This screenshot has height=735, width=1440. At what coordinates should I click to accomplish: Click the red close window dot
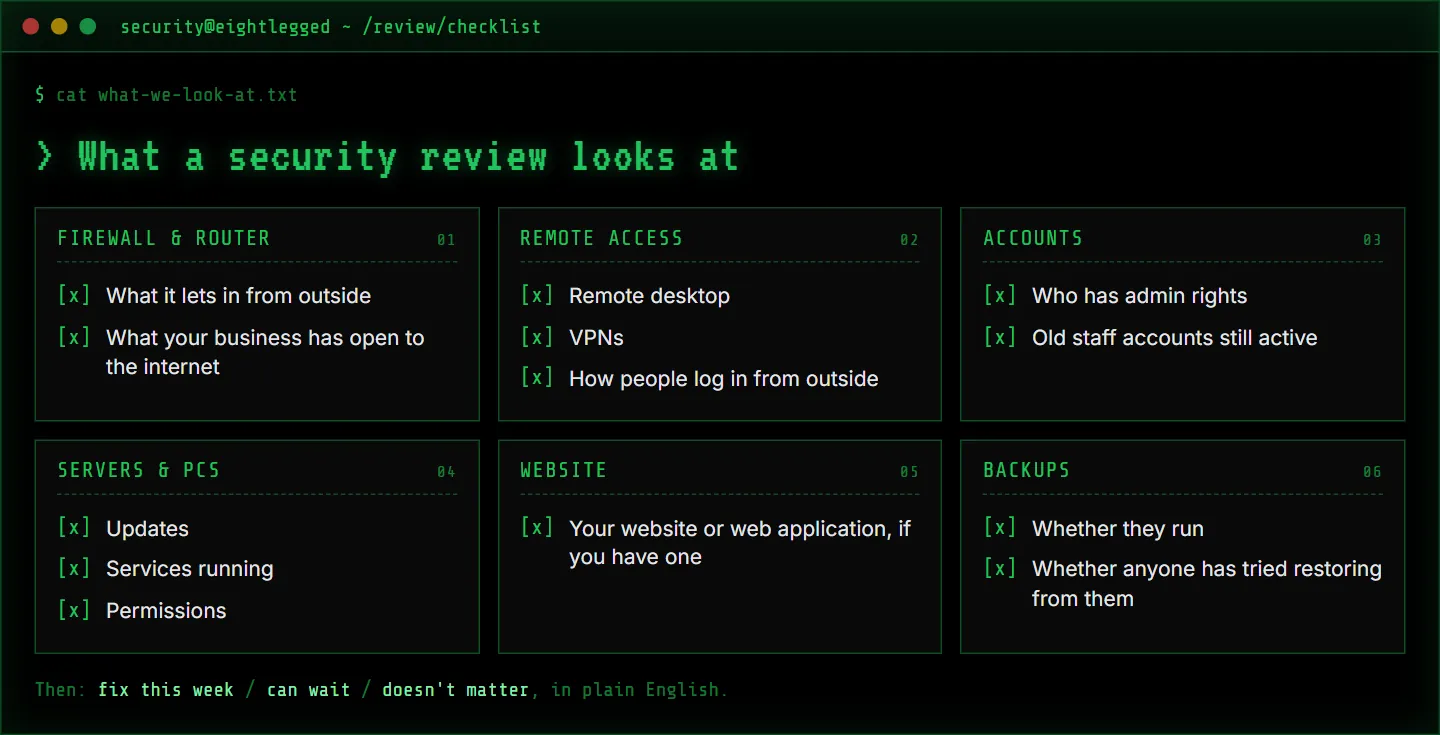[30, 27]
